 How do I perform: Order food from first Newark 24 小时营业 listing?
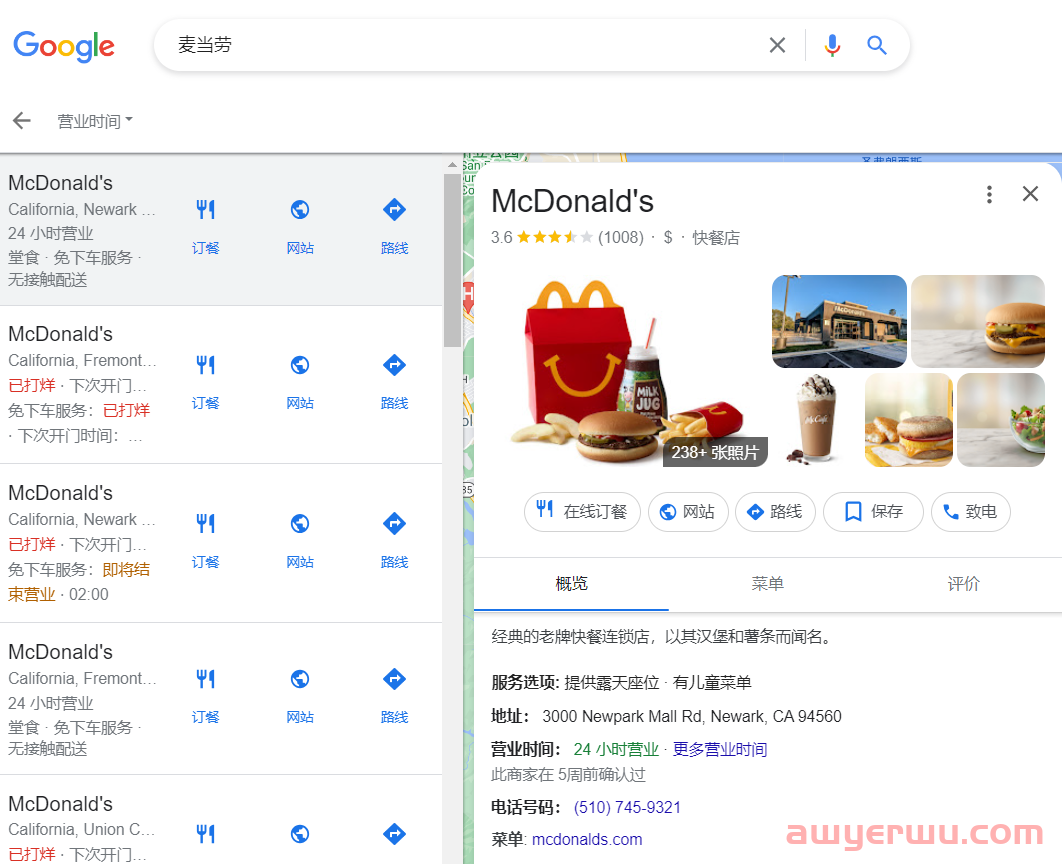pos(205,226)
